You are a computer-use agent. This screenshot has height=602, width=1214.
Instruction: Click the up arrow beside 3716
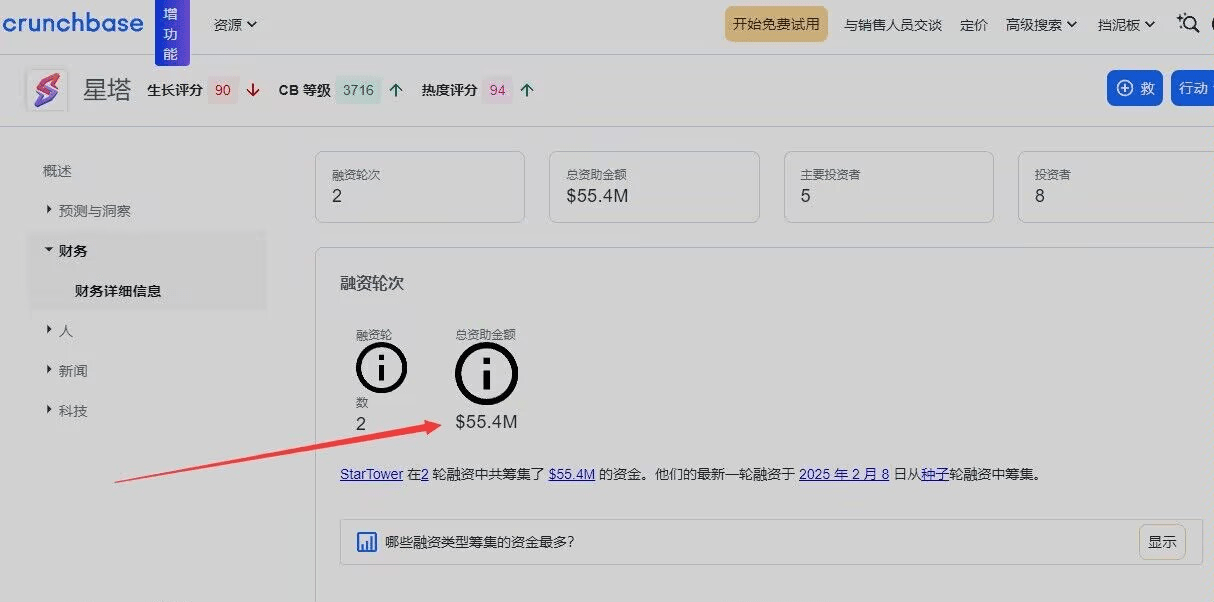coord(396,90)
